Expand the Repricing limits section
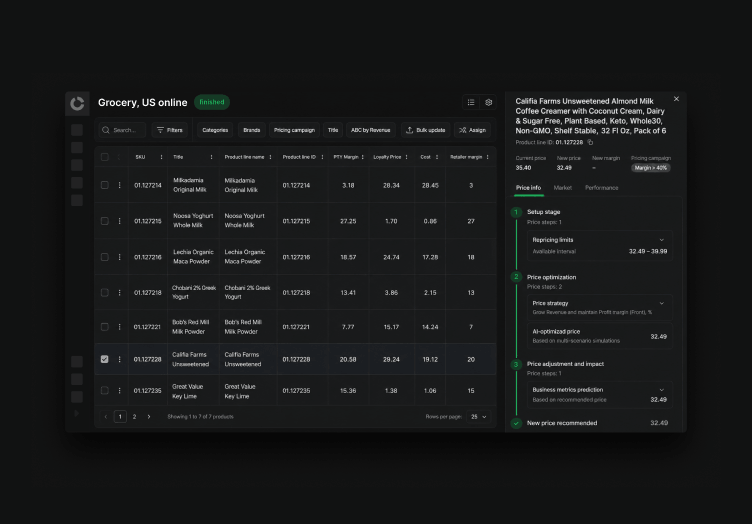Screen dimensions: 752x524 661,240
